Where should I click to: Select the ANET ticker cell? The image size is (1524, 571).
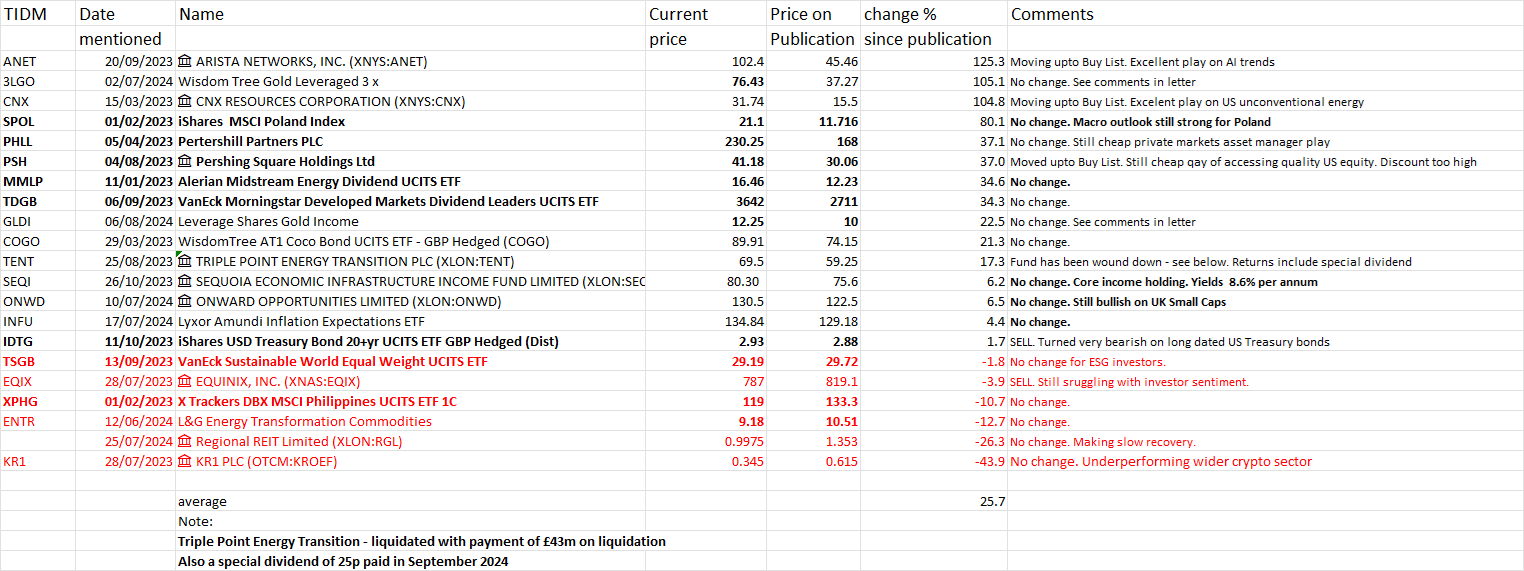38,62
